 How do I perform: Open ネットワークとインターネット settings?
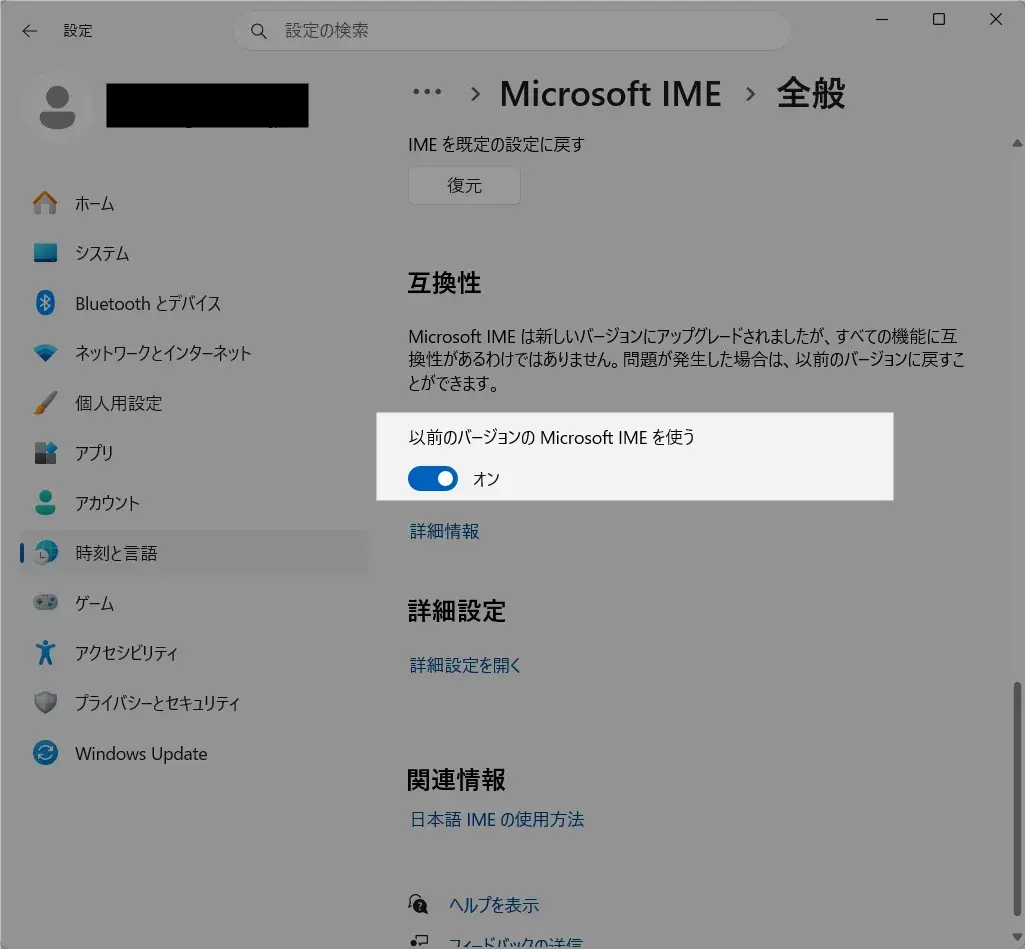[x=194, y=353]
